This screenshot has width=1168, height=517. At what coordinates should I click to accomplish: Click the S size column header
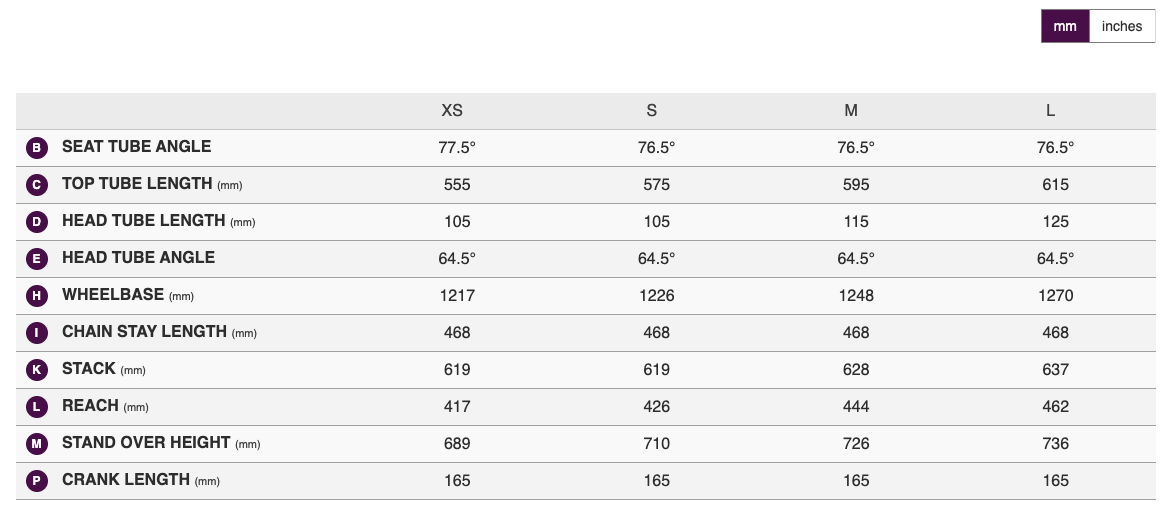[652, 110]
